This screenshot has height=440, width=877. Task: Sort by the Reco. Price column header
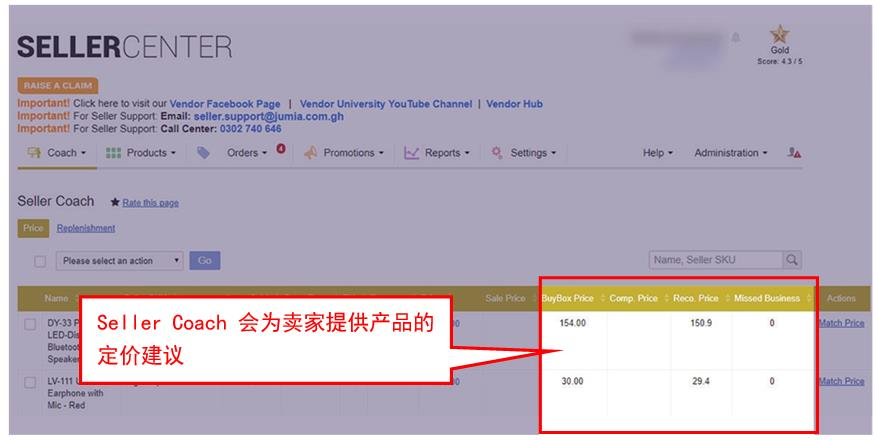tap(695, 299)
